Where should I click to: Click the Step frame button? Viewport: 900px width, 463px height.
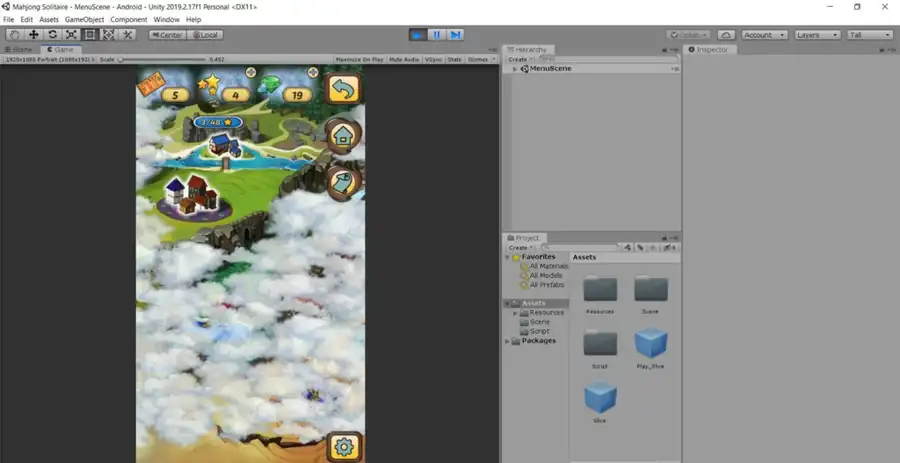point(456,35)
